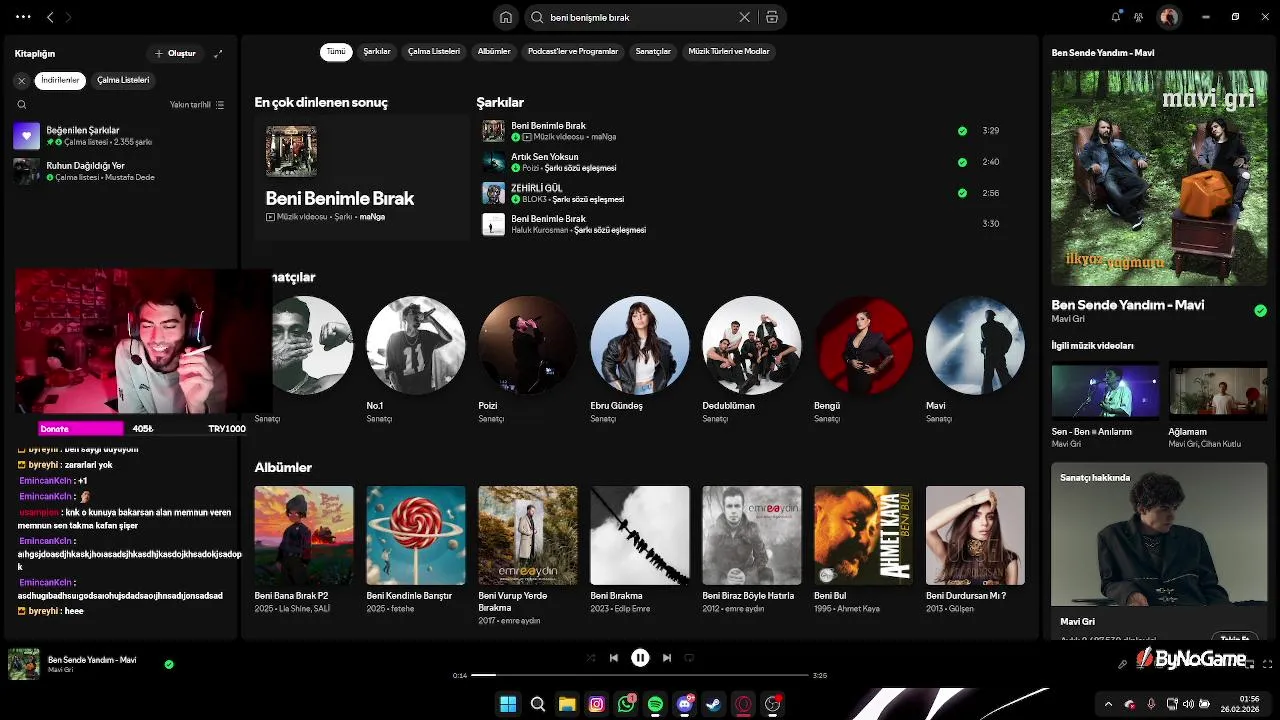This screenshot has width=1280, height=720.
Task: Open the Windows Start menu
Action: coord(508,704)
